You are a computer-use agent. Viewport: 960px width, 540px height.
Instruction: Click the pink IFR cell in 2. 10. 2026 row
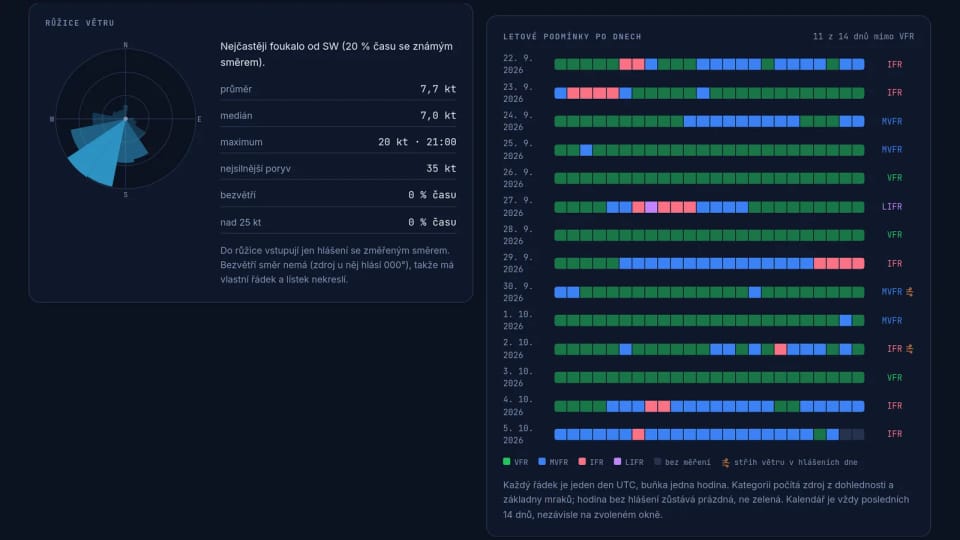[x=780, y=349]
